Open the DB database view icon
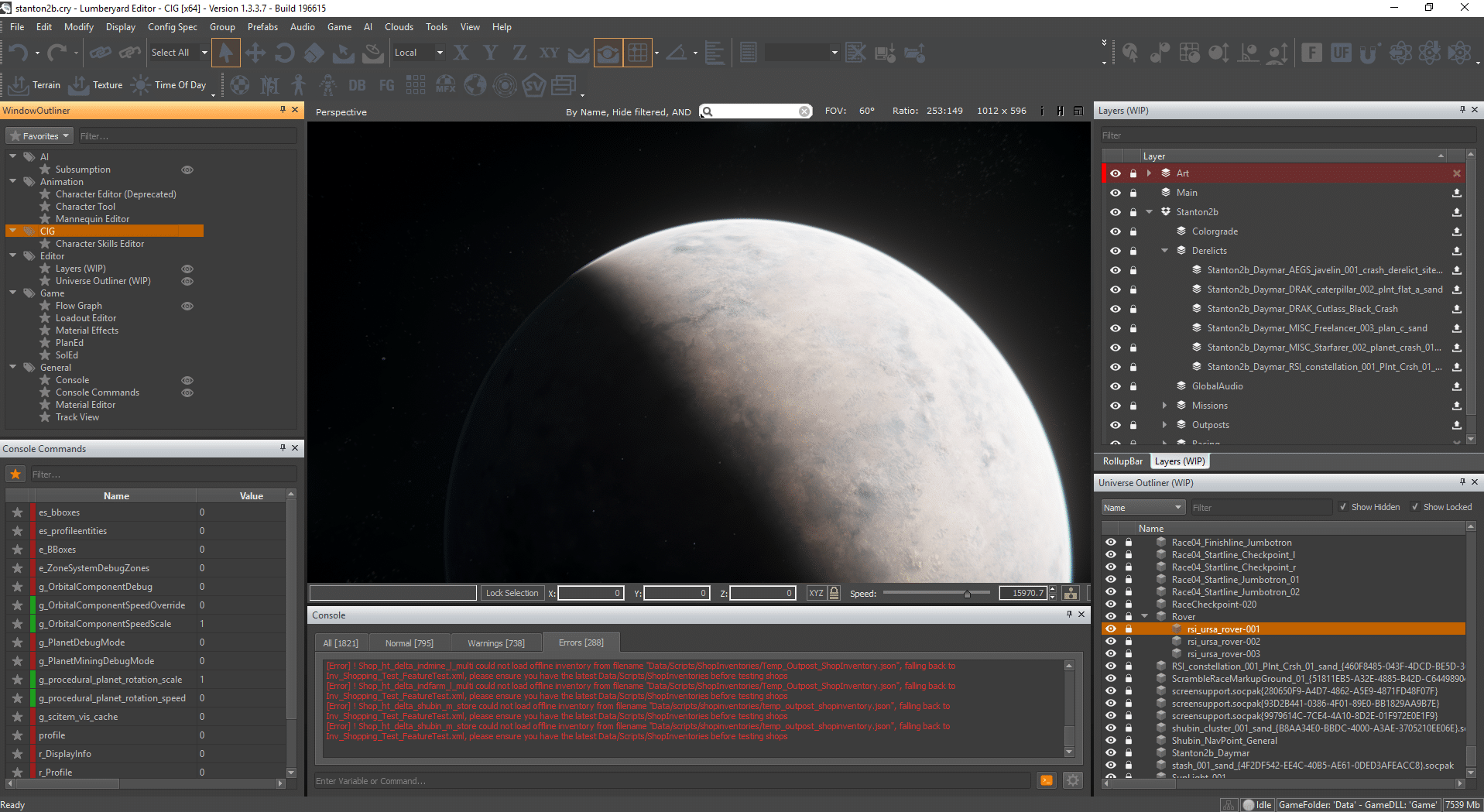This screenshot has height=812, width=1484. pyautogui.click(x=357, y=85)
